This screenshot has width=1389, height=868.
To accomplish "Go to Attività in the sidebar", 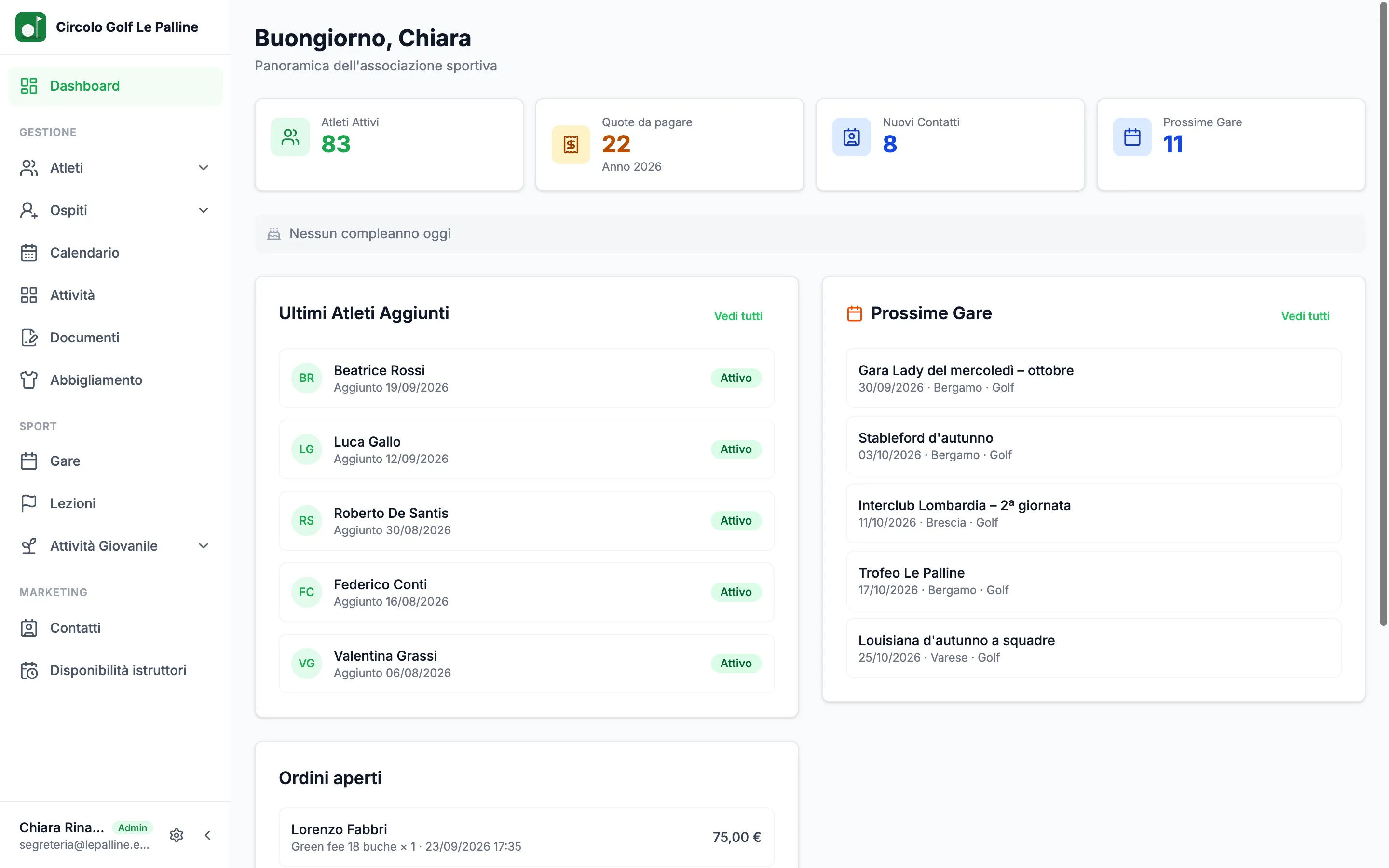I will click(x=115, y=295).
